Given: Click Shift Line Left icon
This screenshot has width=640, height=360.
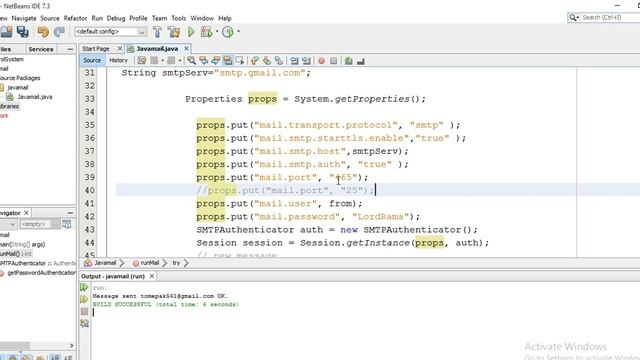Looking at the screenshot, I should pos(294,61).
